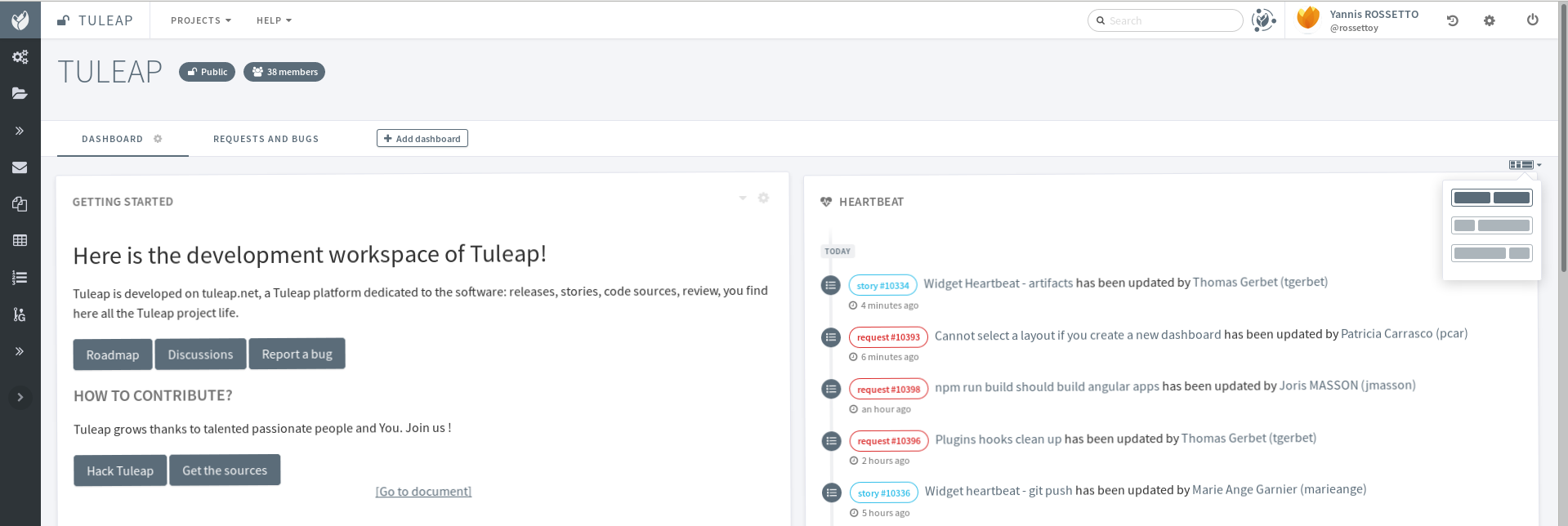Viewport: 1568px width, 526px height.
Task: Click the orange tulip user avatar
Action: (x=1308, y=18)
